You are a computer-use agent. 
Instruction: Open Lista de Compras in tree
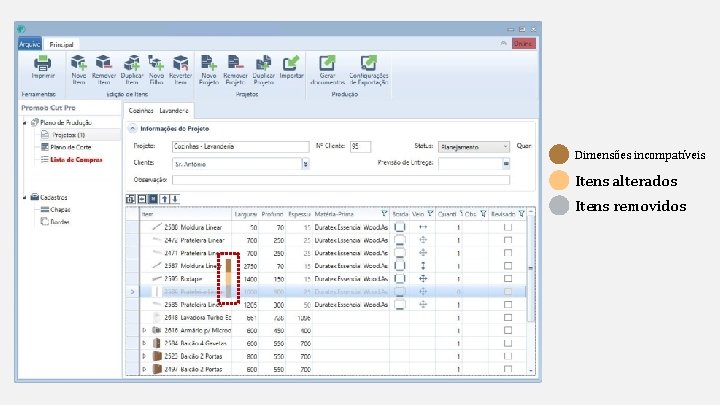(76, 160)
